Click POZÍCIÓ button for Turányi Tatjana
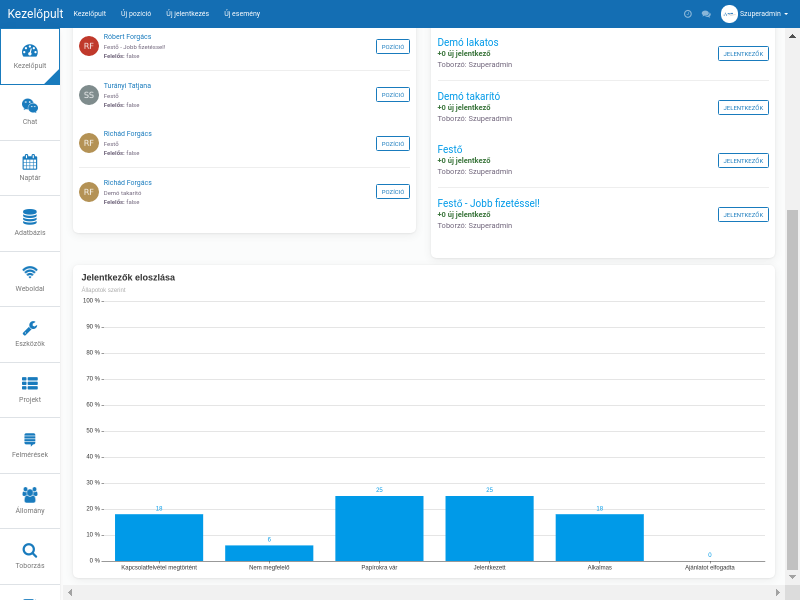The image size is (800, 600). tap(393, 94)
